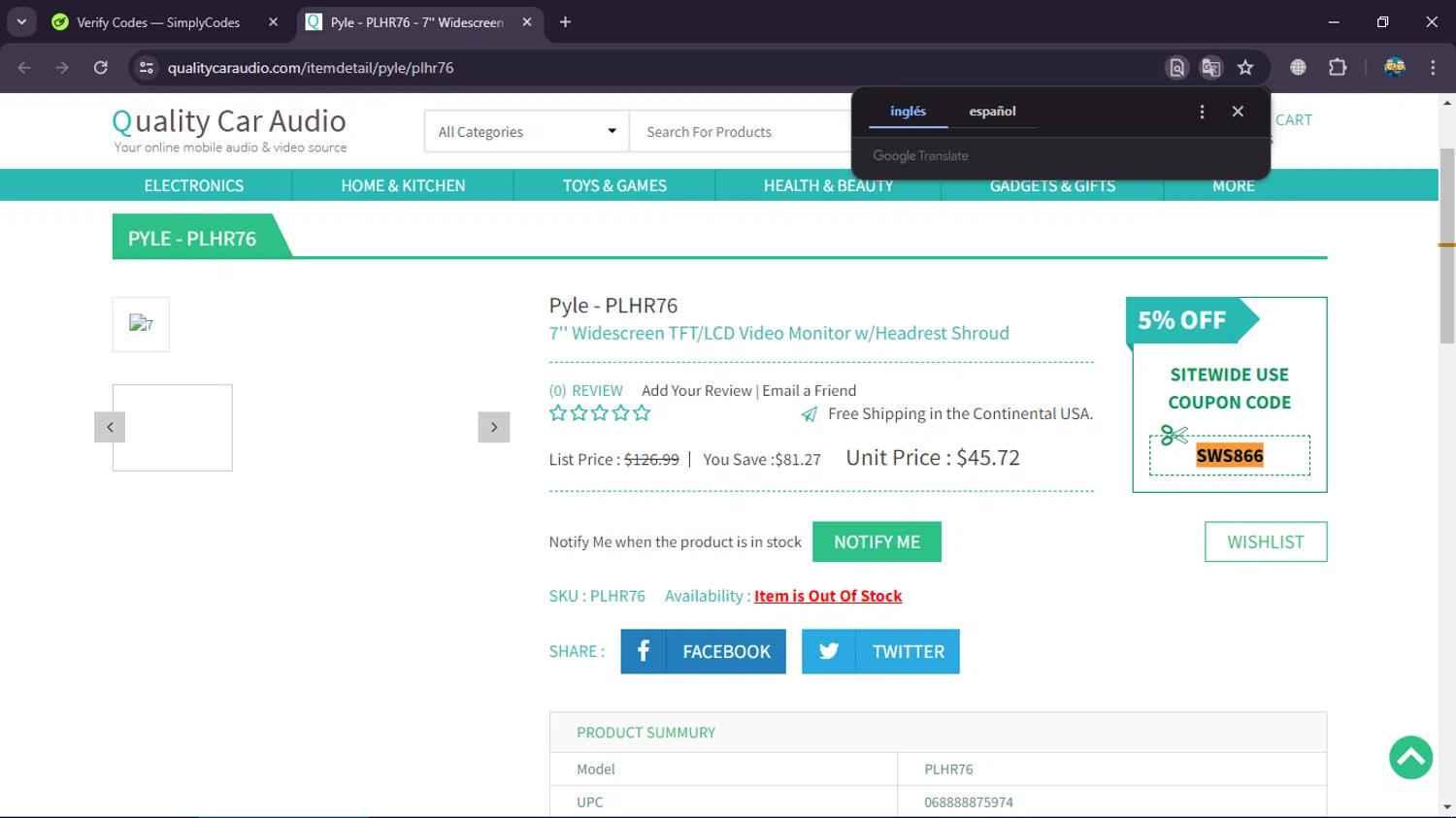Click the Quality Car Audio logo
Viewport: 1456px width, 818px height.
click(229, 130)
